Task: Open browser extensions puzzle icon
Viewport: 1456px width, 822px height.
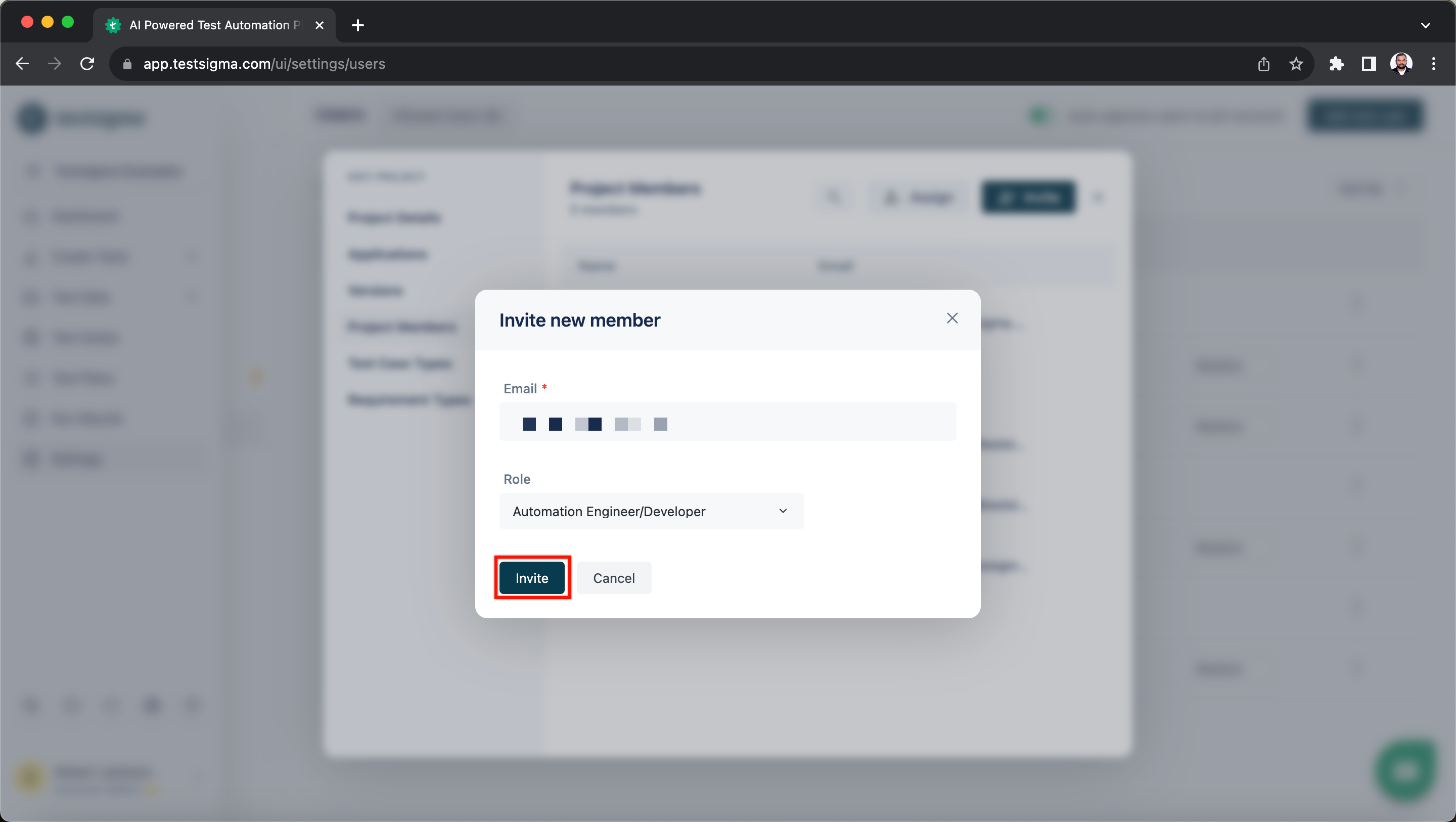Action: (1336, 64)
